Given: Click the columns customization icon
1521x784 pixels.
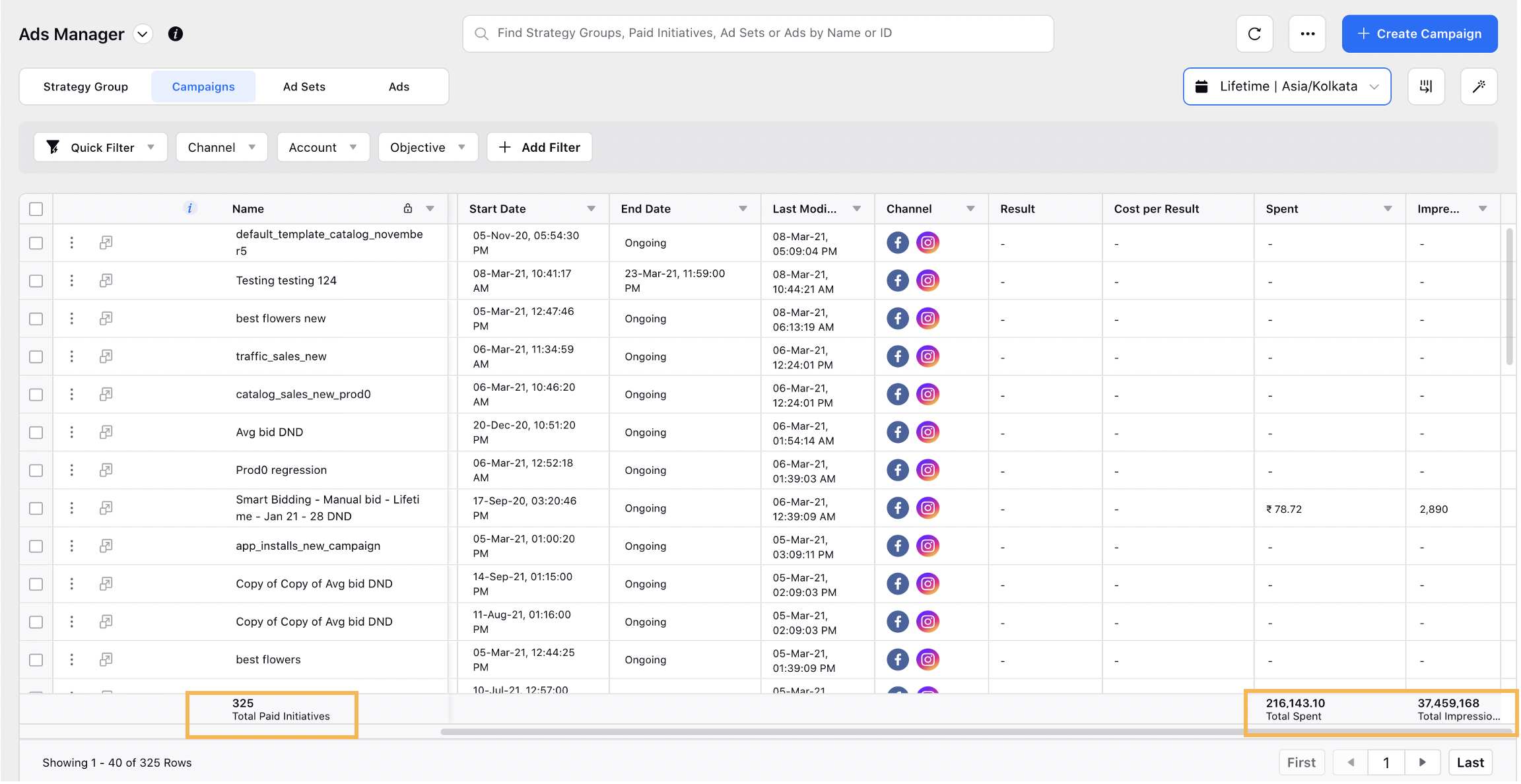Looking at the screenshot, I should tap(1426, 86).
